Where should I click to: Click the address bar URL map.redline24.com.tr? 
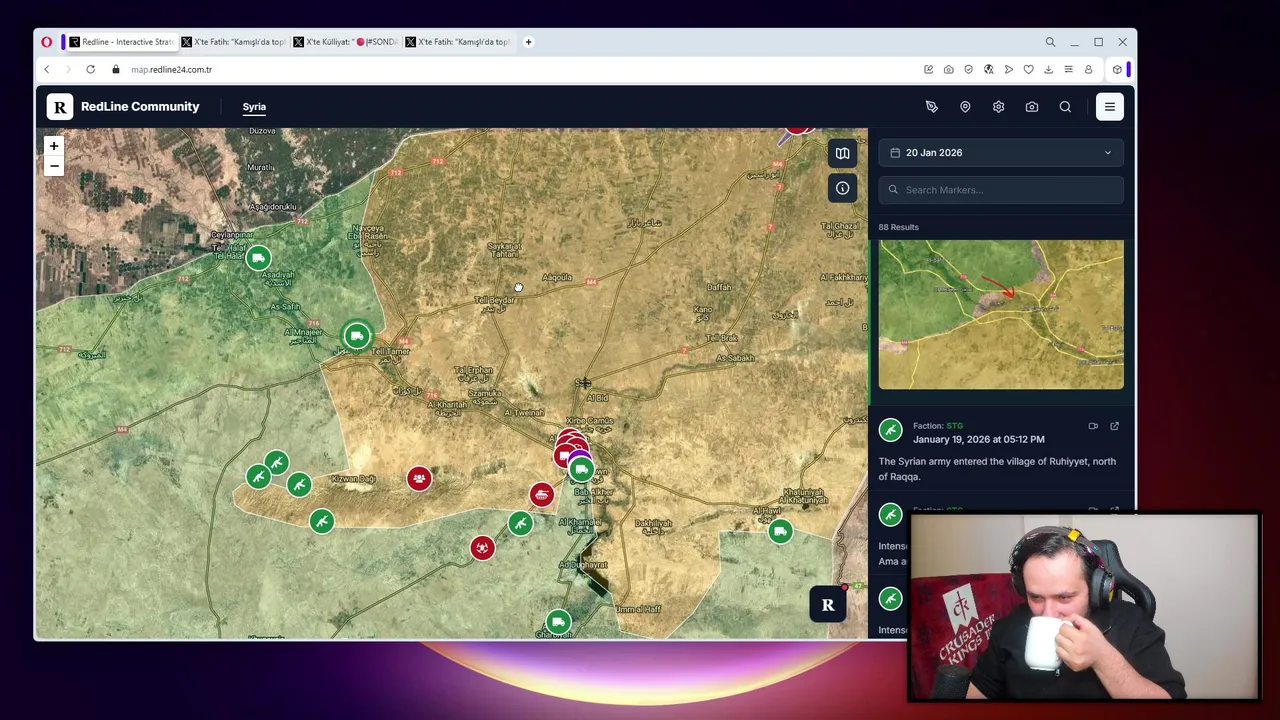(171, 70)
